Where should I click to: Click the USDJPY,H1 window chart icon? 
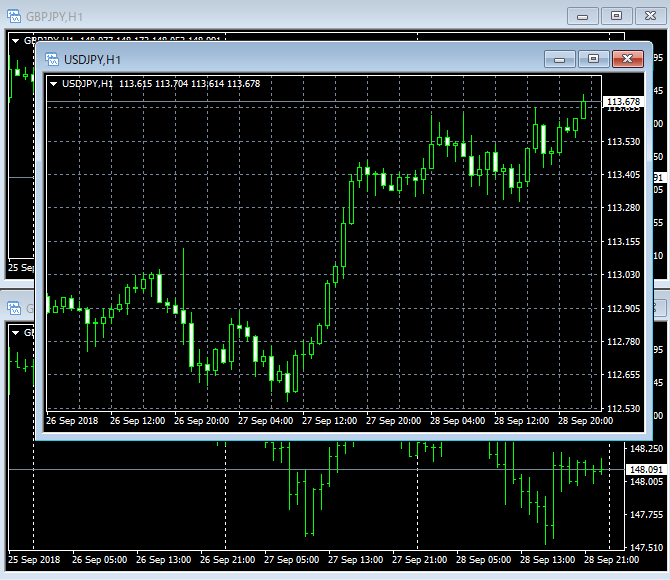coord(51,59)
